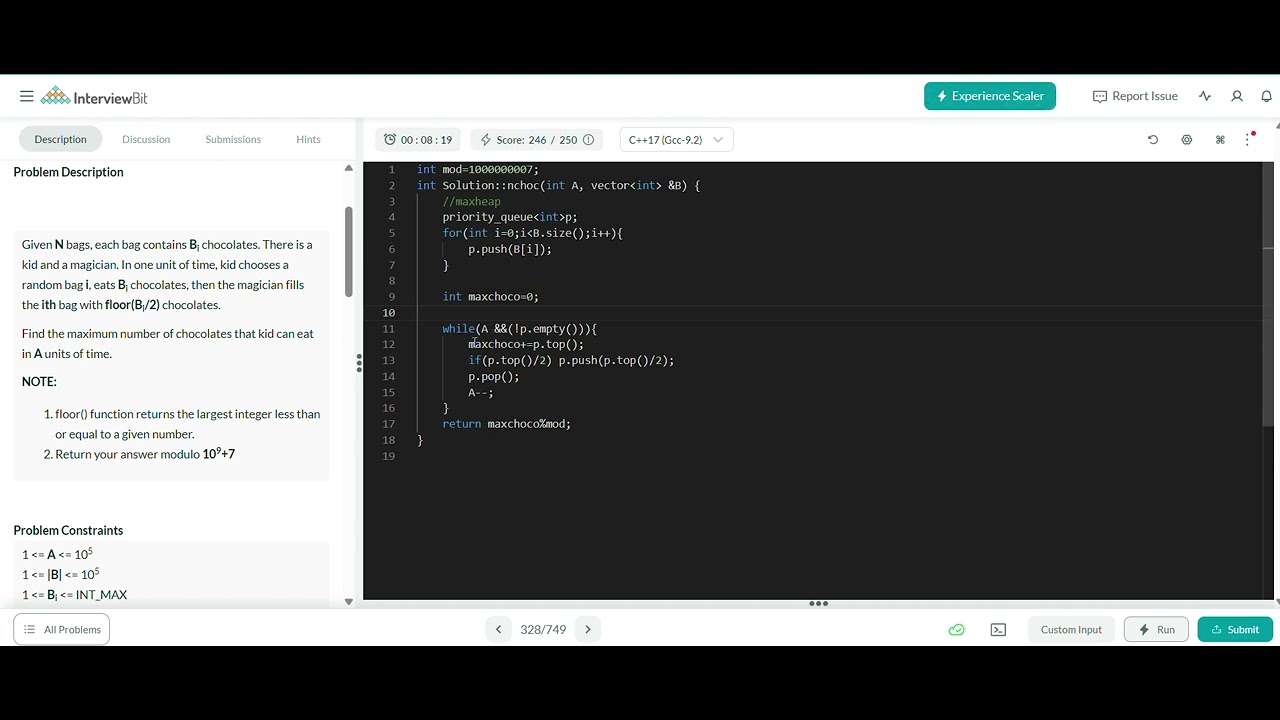
Task: Click the timer clock icon
Action: (x=390, y=140)
